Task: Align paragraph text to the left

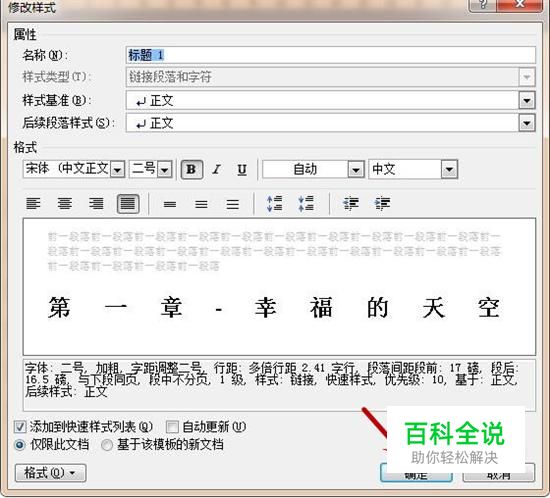Action: 33,203
